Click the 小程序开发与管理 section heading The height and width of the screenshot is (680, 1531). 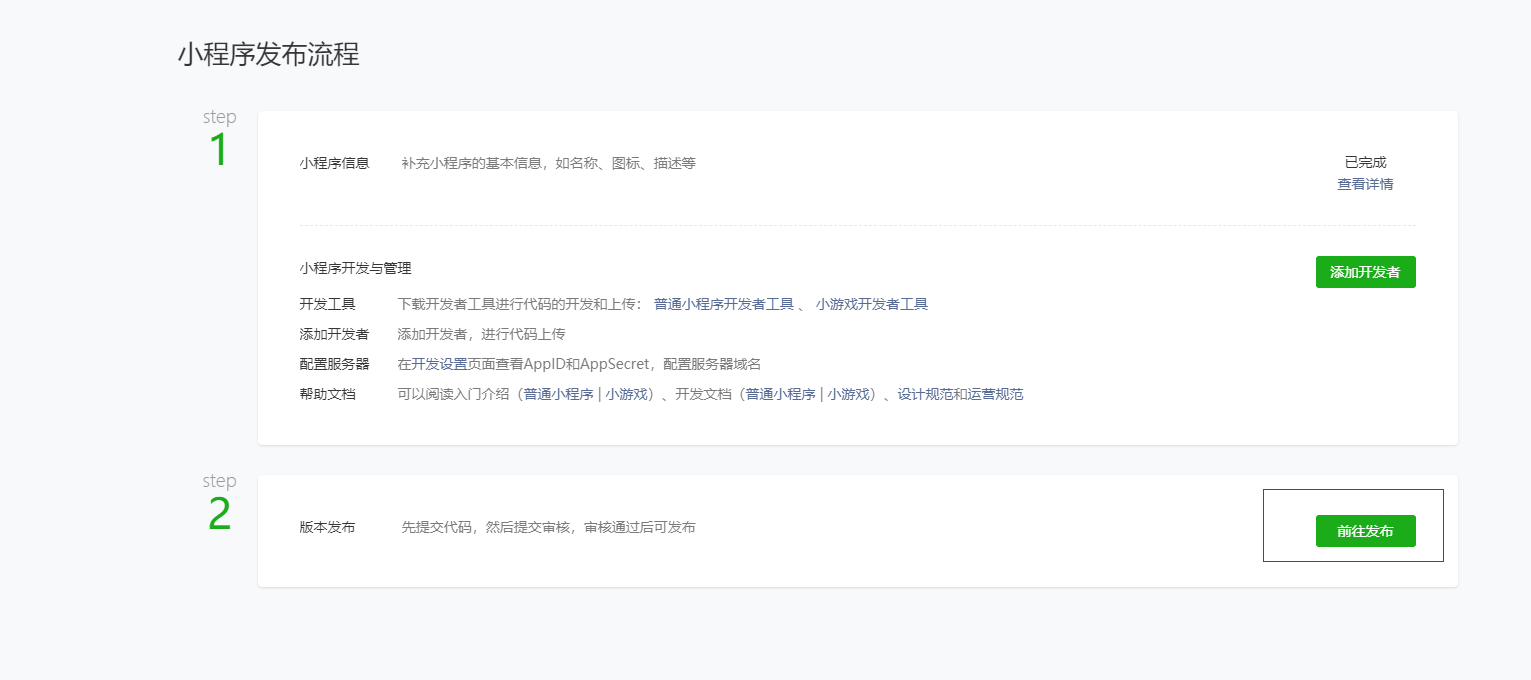(x=355, y=269)
